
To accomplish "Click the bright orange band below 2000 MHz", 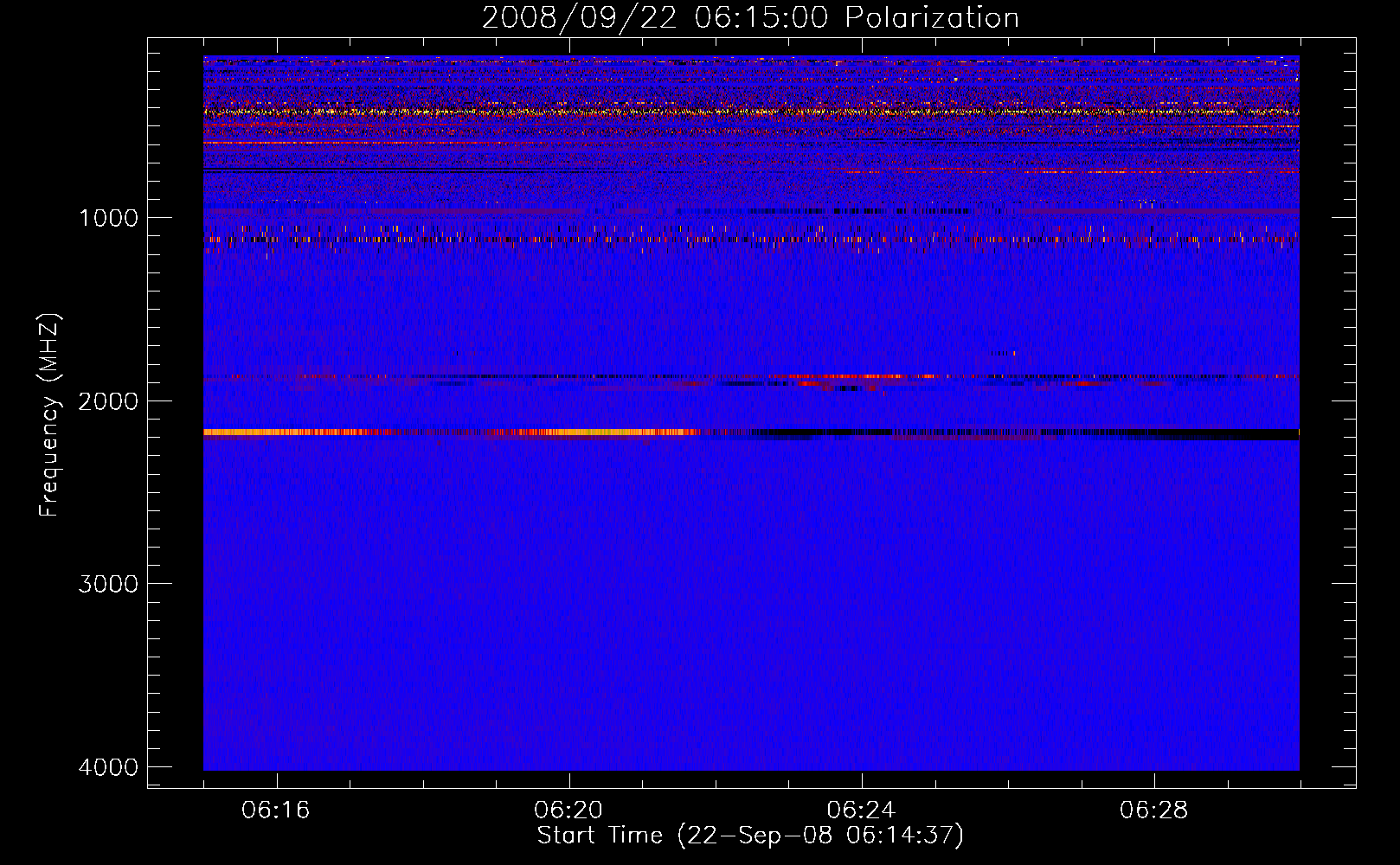I will [x=433, y=432].
